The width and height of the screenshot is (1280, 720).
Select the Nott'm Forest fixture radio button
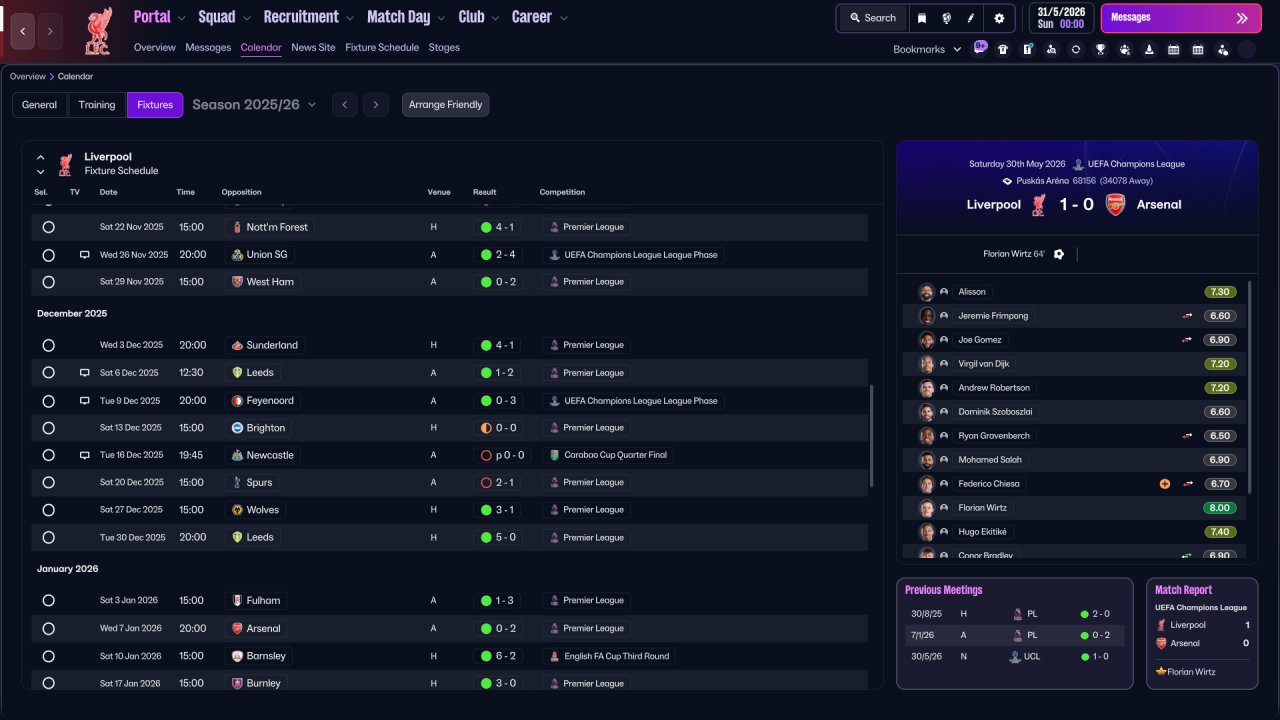[48, 227]
